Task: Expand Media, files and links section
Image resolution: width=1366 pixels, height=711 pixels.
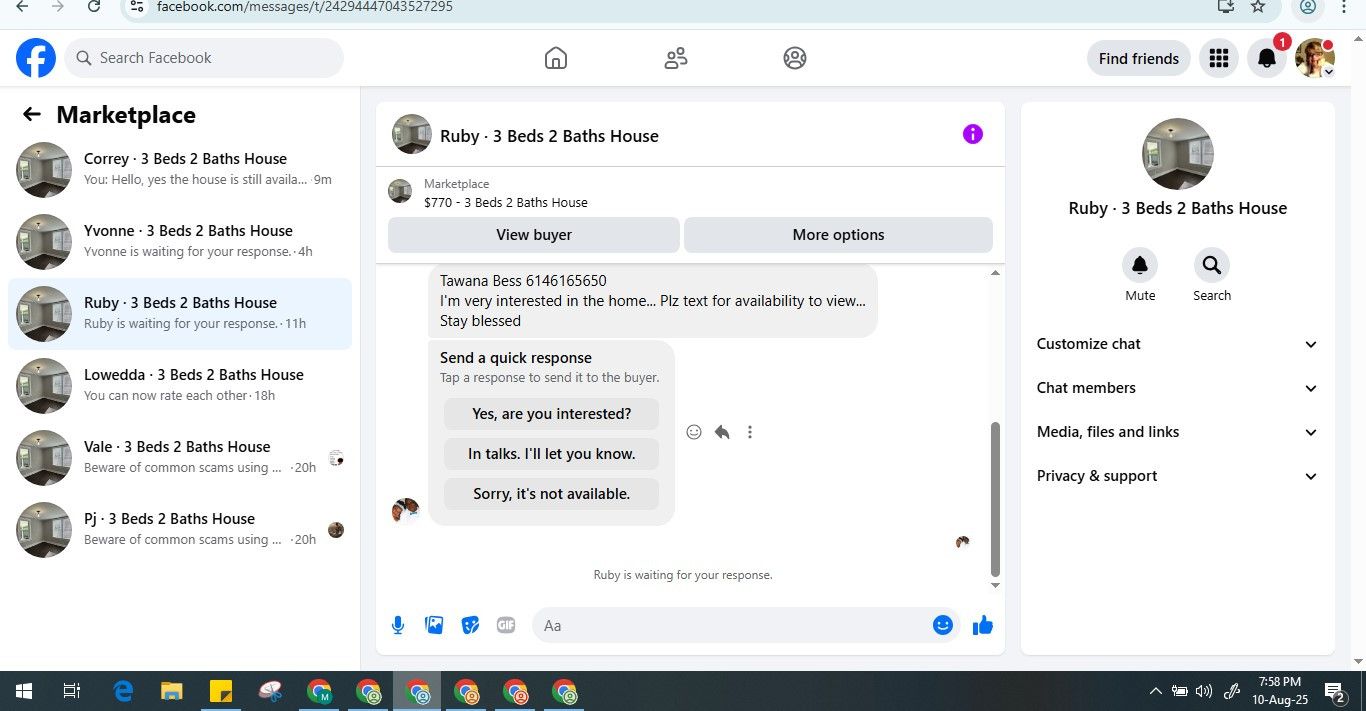Action: click(1178, 432)
